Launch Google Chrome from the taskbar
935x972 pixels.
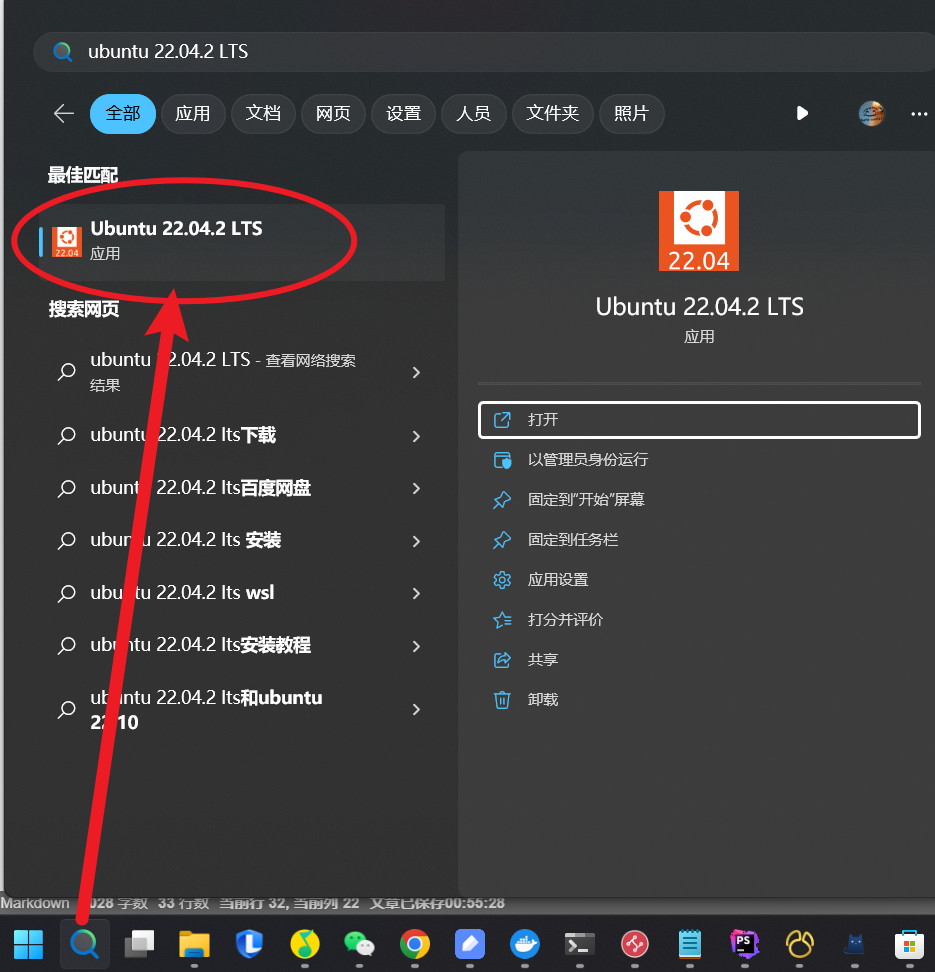click(x=414, y=944)
